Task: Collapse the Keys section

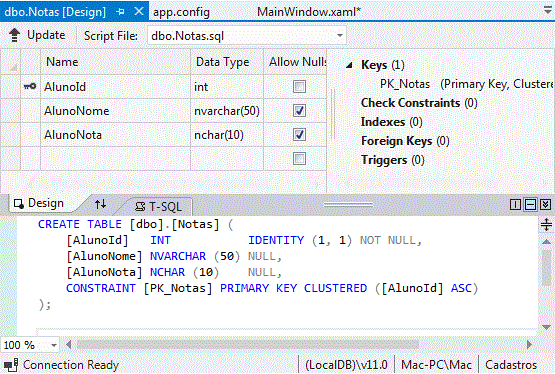Action: coord(350,65)
